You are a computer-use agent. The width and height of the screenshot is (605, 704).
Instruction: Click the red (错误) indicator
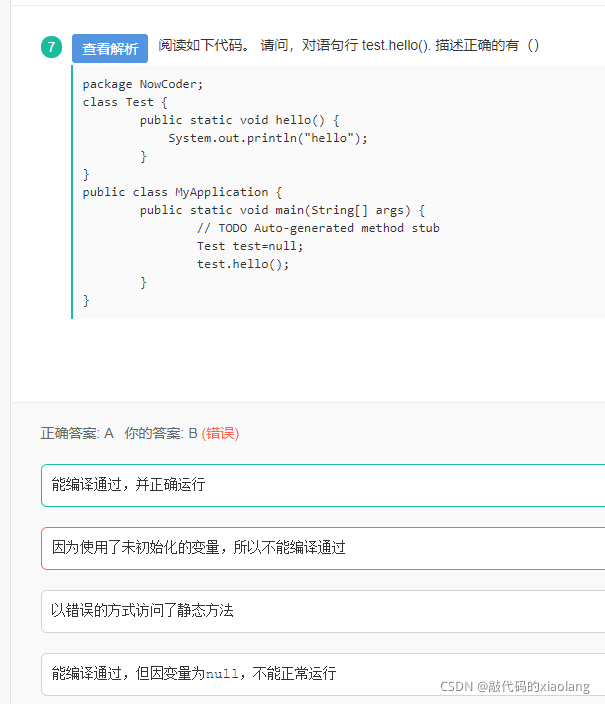220,433
